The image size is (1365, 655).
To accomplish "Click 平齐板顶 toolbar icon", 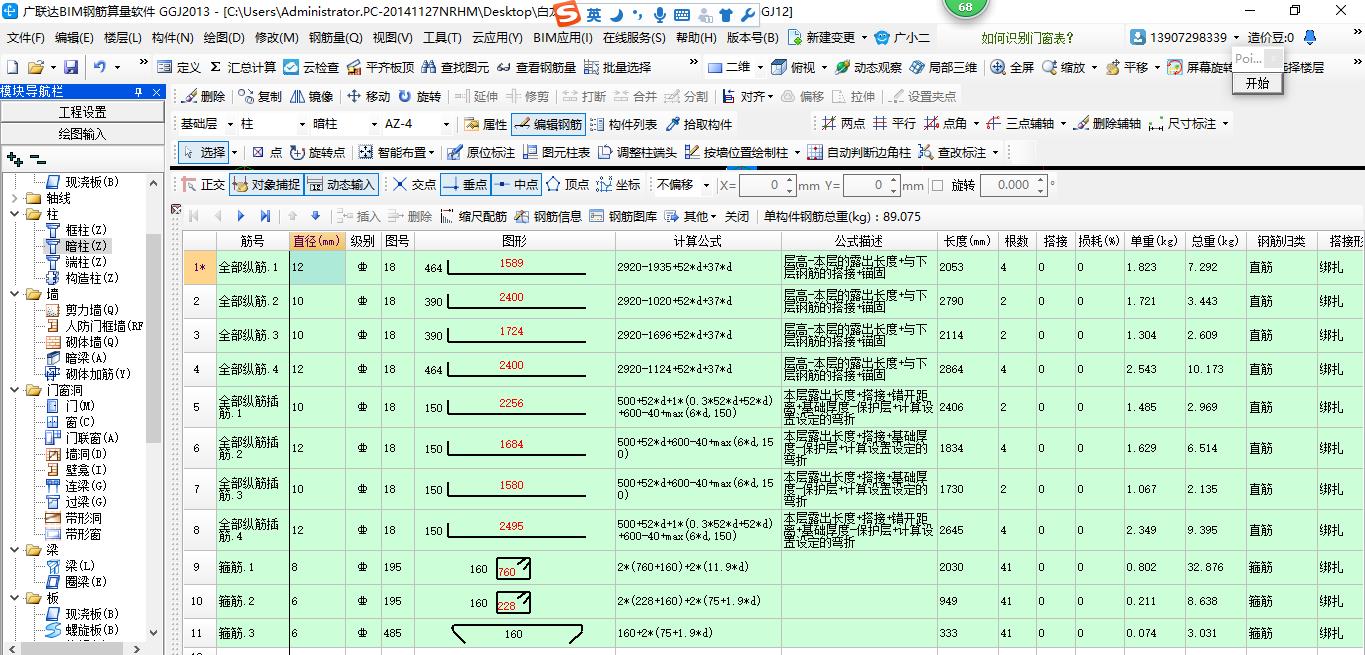I will pyautogui.click(x=381, y=67).
